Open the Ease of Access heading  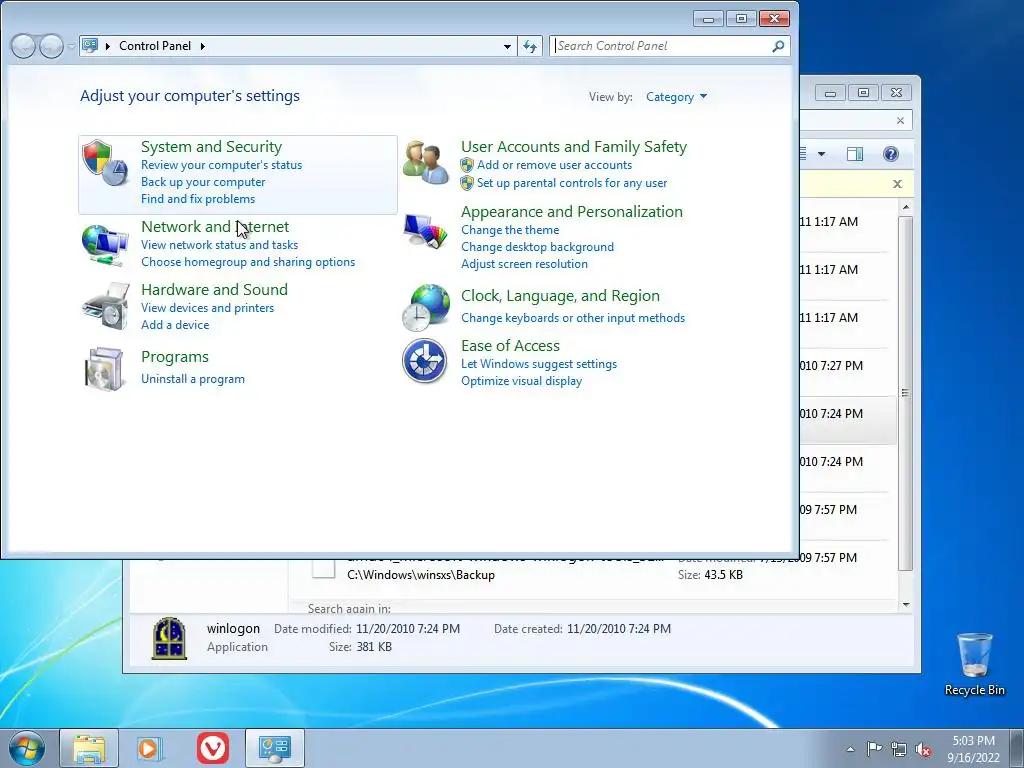[x=510, y=345]
